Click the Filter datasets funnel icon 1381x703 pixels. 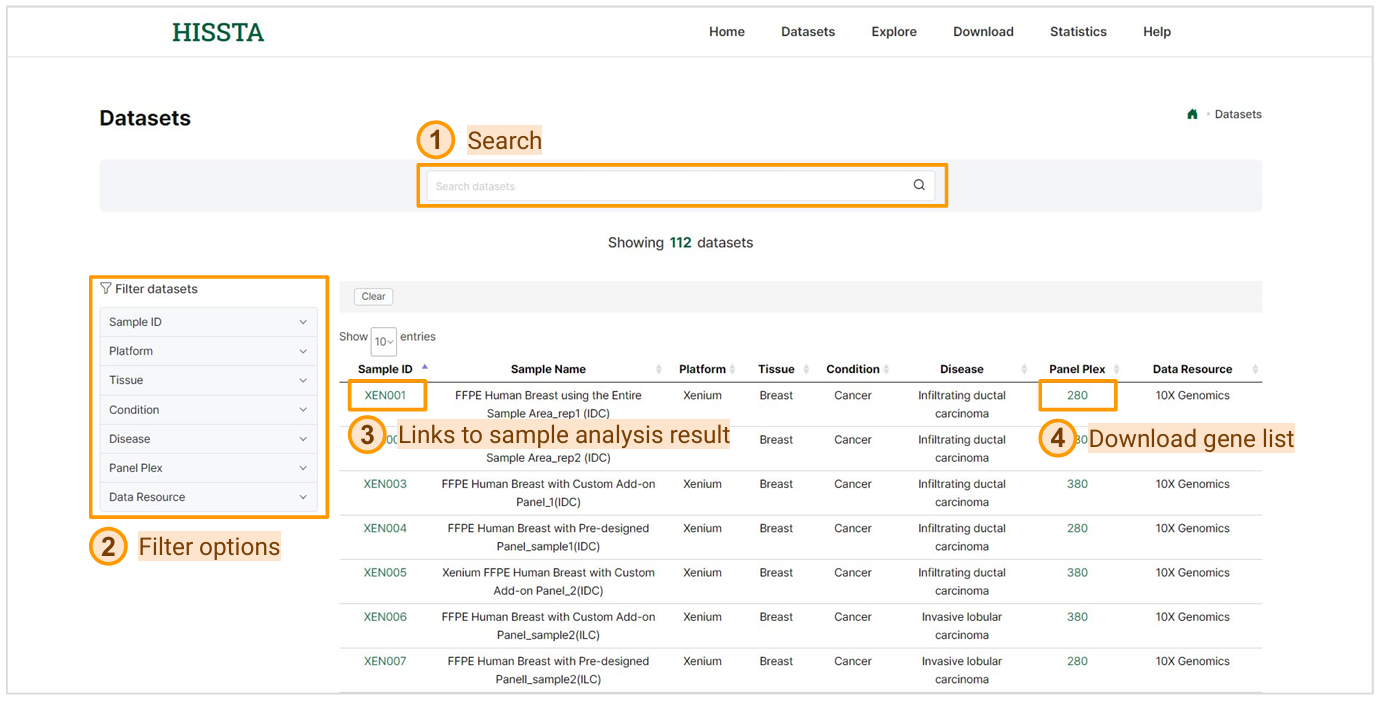(x=106, y=289)
